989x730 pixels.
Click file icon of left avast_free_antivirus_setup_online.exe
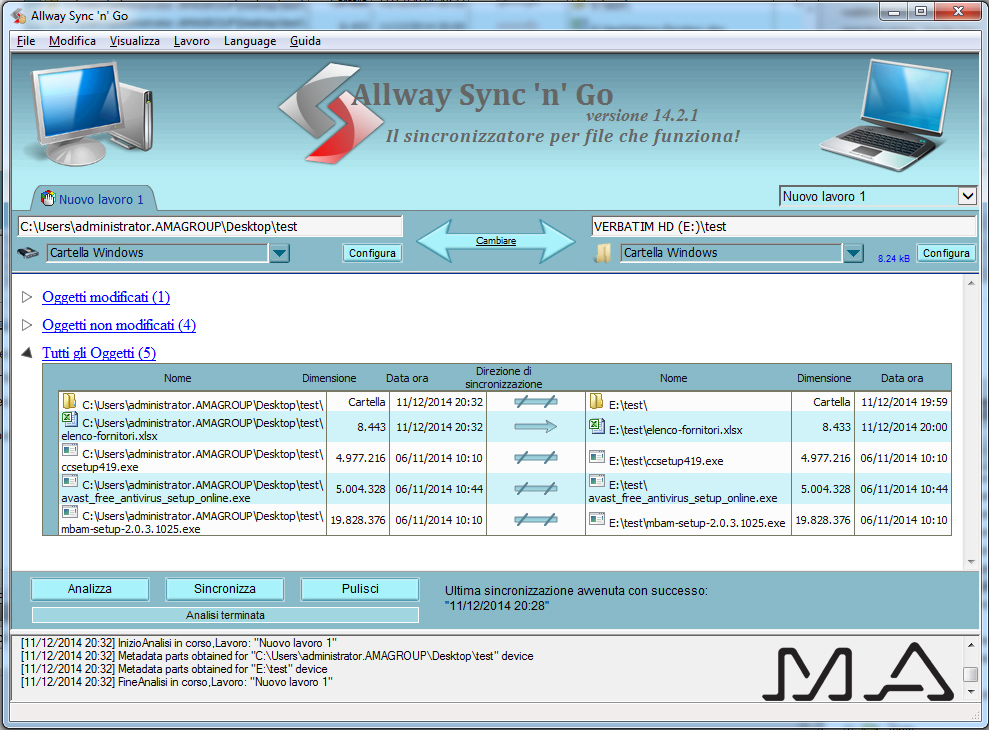click(x=69, y=481)
